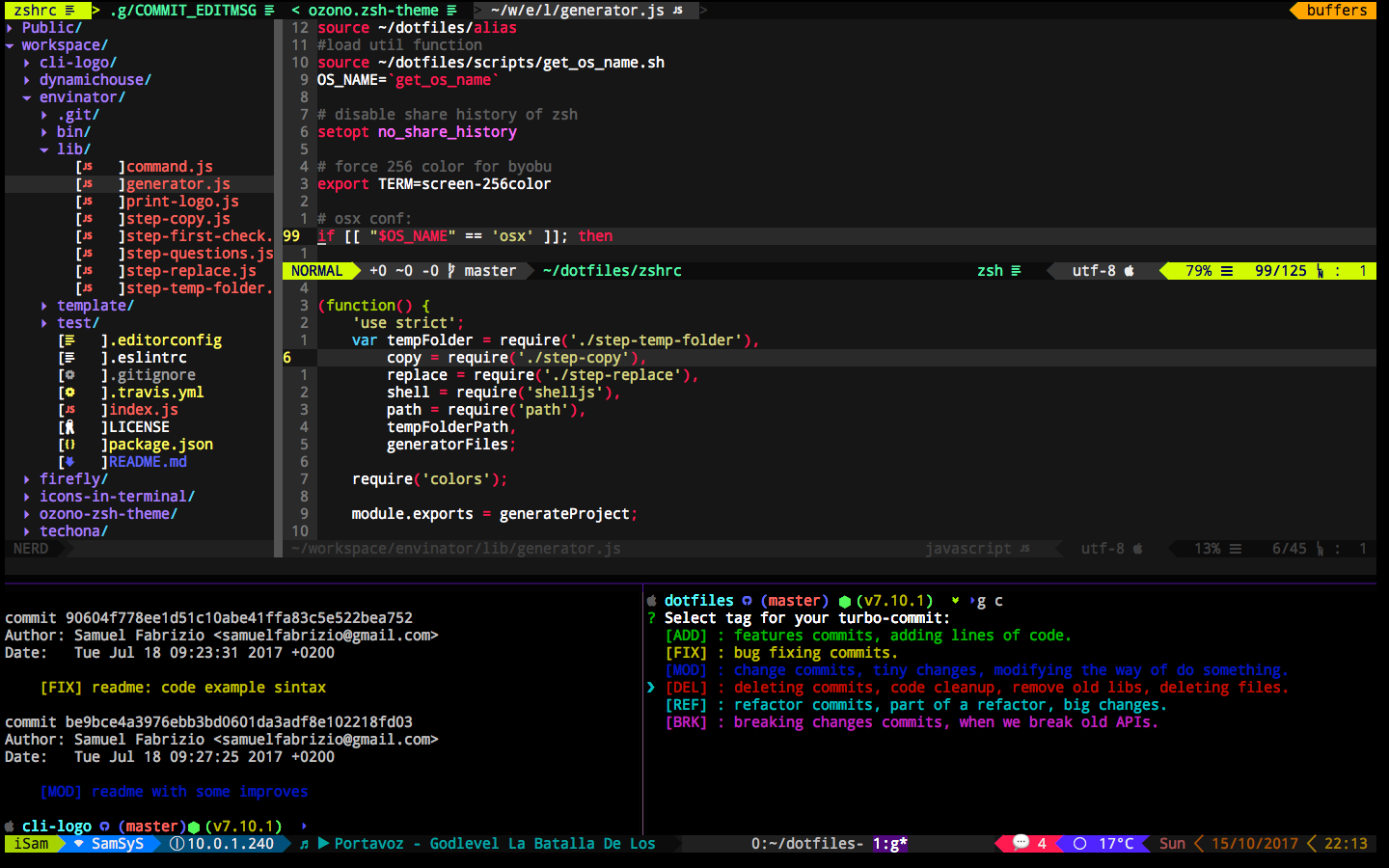
Task: Place cursor on module.exports = generateProject line
Action: coord(494,514)
